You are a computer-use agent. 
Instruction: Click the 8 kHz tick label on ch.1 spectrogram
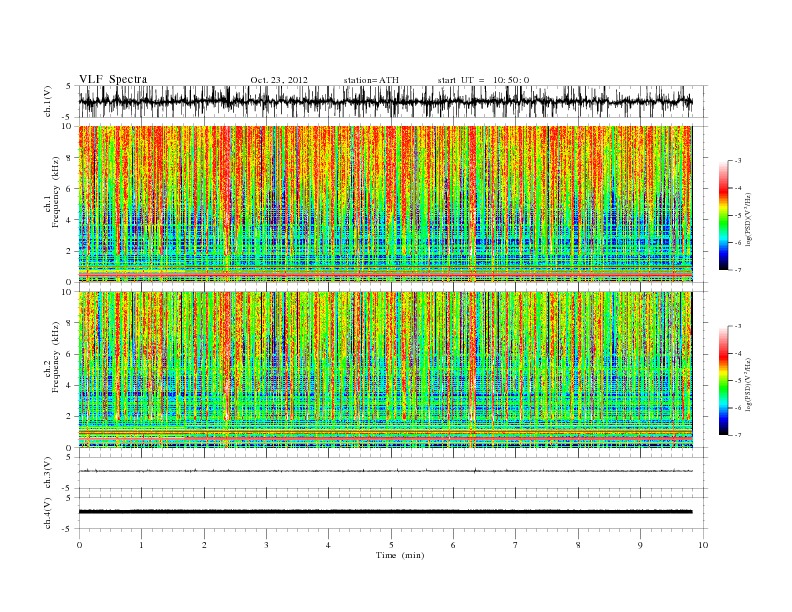pyautogui.click(x=69, y=158)
